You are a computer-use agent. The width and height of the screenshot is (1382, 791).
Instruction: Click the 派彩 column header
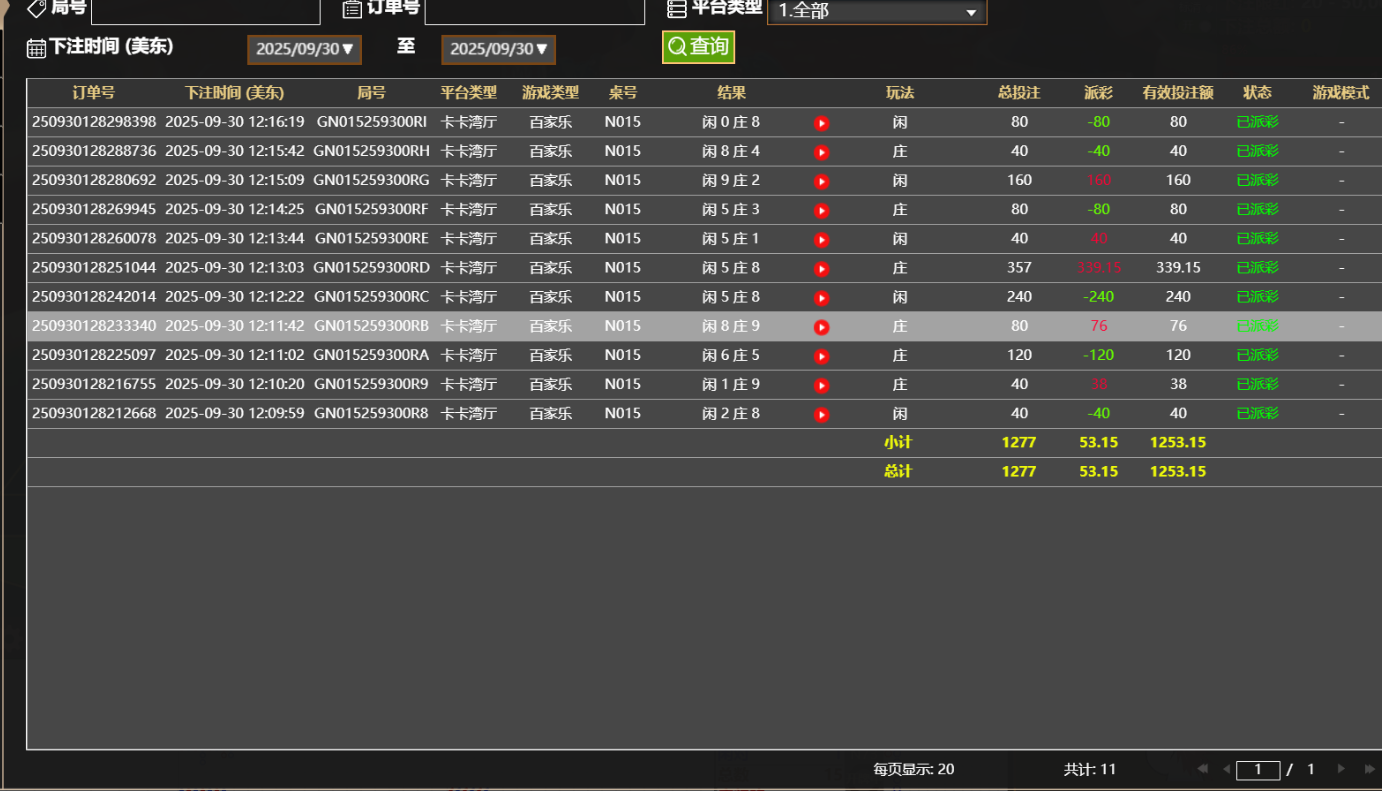[x=1098, y=93]
